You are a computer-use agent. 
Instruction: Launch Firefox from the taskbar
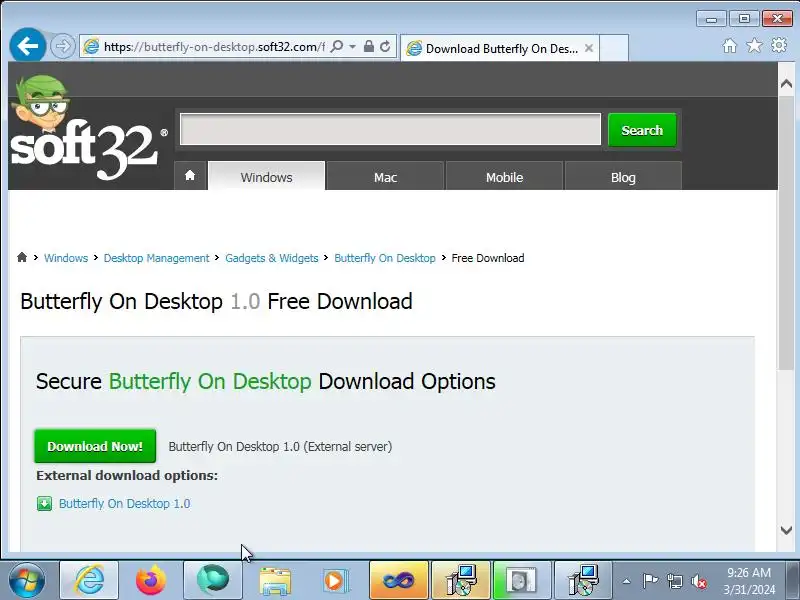click(x=151, y=580)
